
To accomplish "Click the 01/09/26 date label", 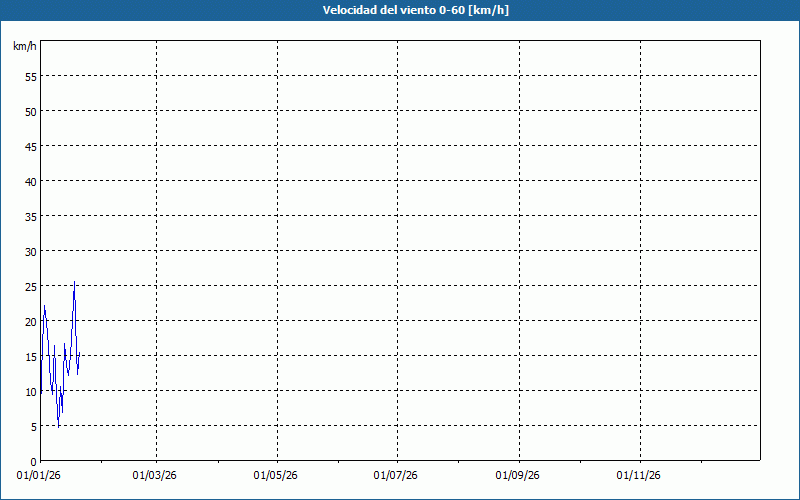I will click(519, 475).
